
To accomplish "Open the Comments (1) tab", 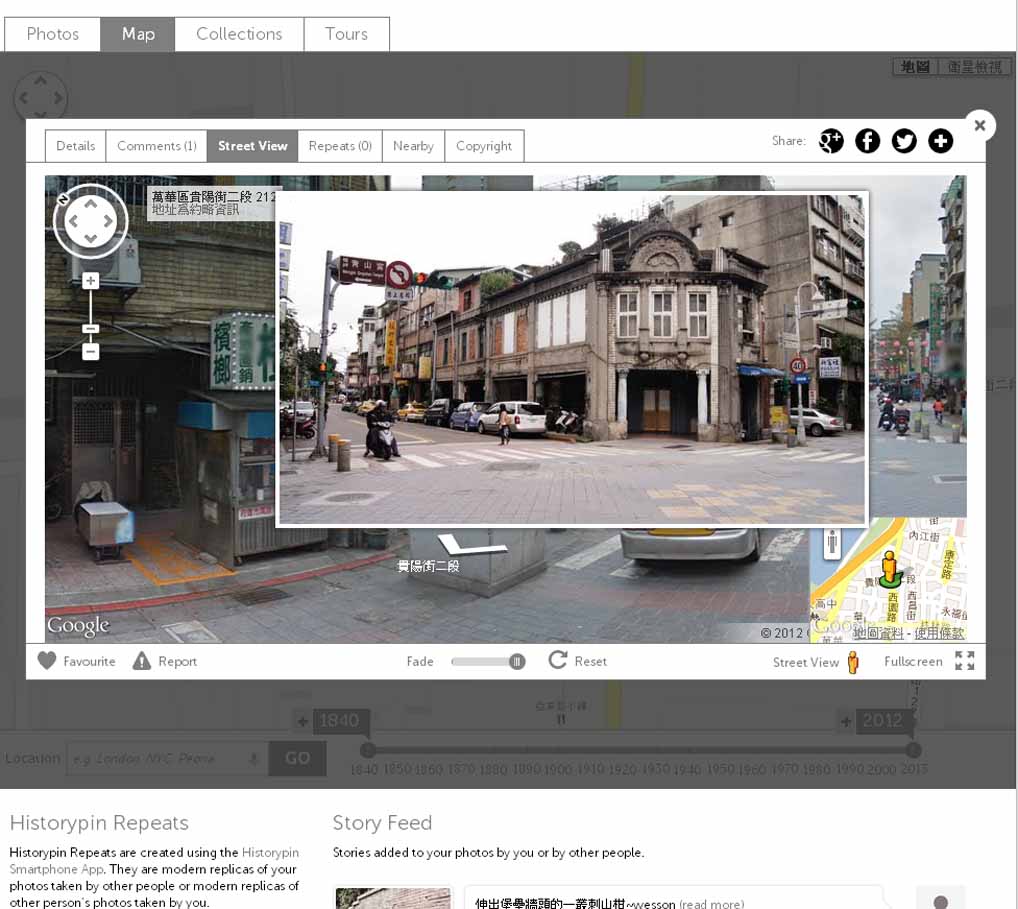I will click(x=156, y=146).
